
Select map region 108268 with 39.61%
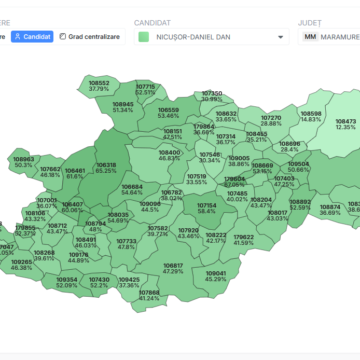point(44,255)
